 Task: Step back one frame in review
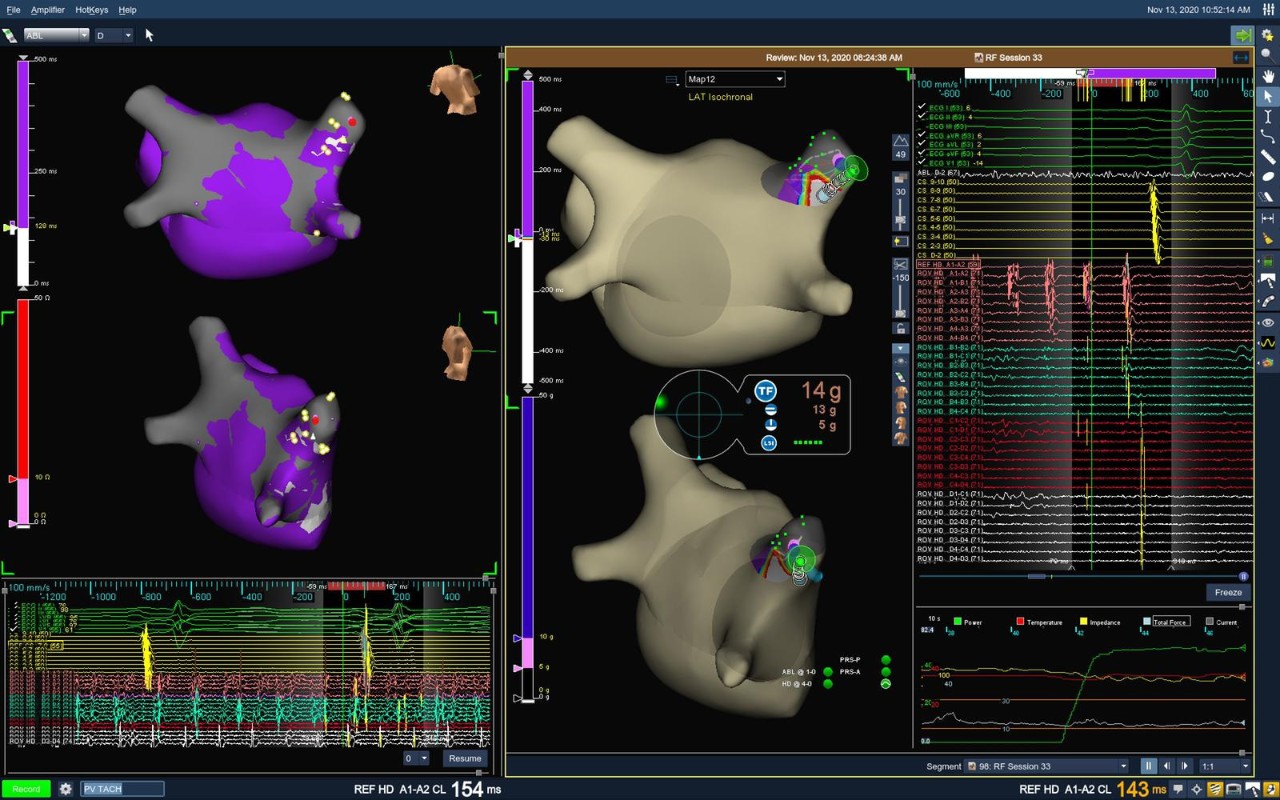click(x=1167, y=766)
